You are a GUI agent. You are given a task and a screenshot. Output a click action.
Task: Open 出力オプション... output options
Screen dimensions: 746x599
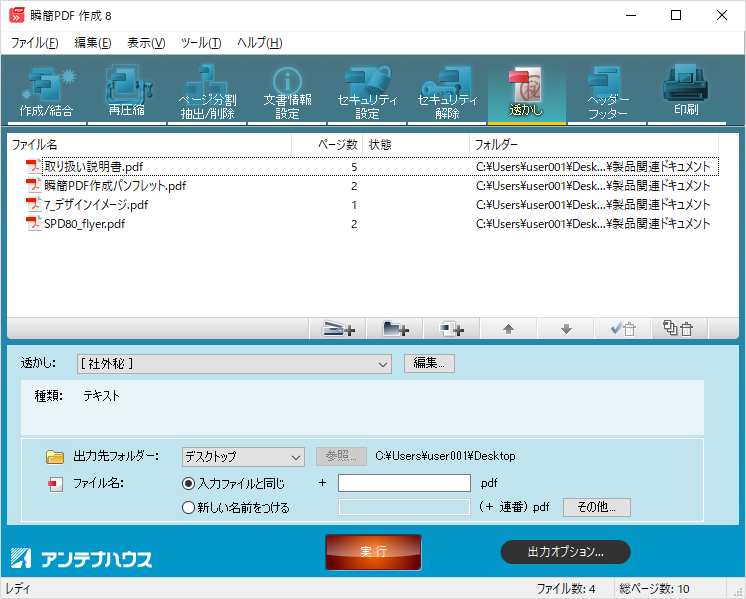(x=565, y=552)
